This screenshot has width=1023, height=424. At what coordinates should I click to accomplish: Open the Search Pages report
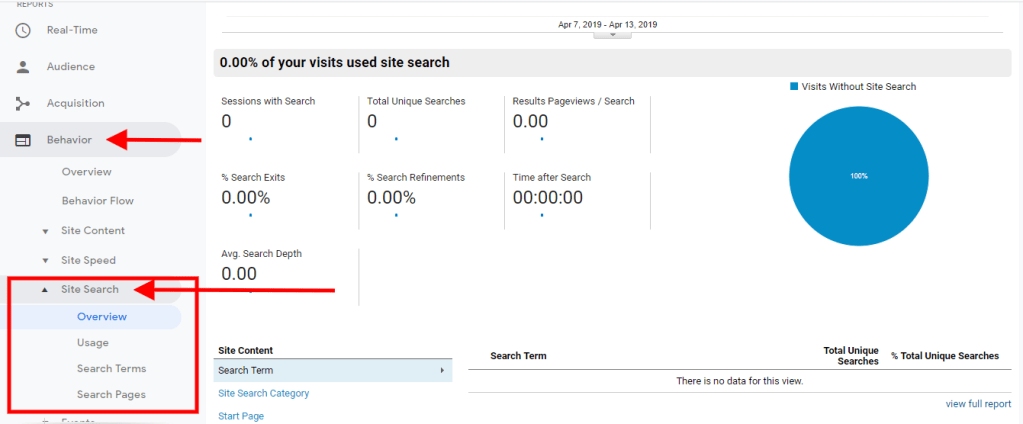[x=111, y=395]
